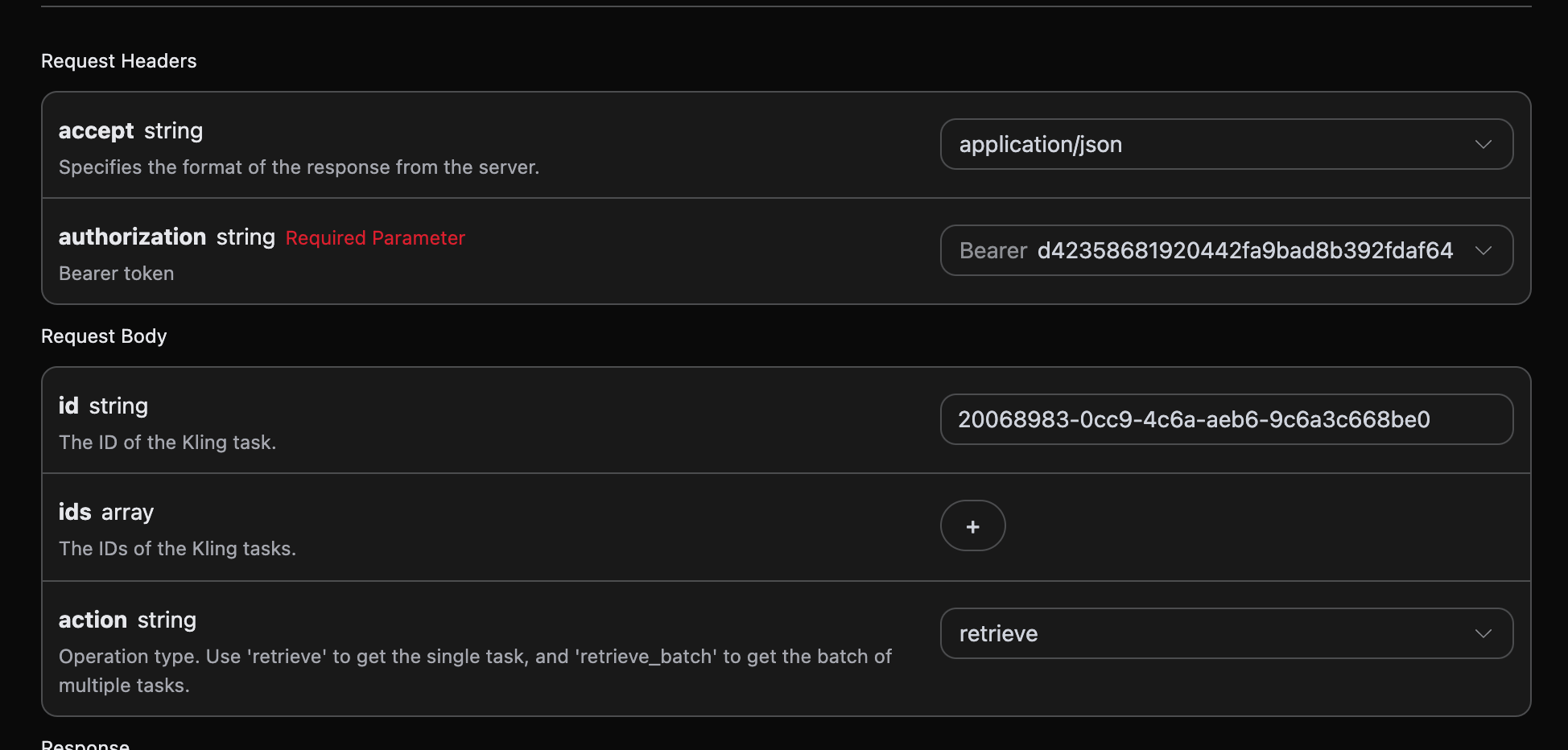Viewport: 1568px width, 750px height.
Task: Click the accept parameter name
Action: pos(96,131)
